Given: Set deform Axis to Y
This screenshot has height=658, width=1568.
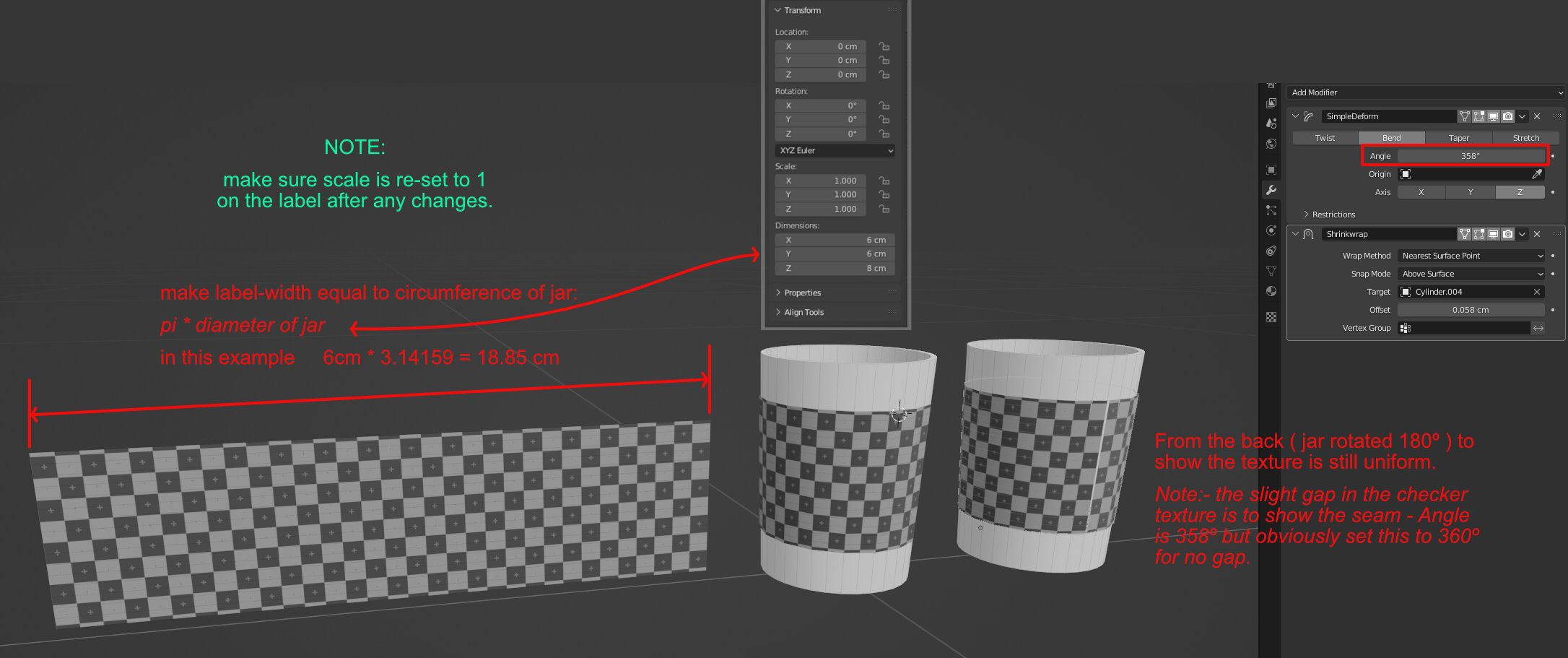Looking at the screenshot, I should tap(1471, 192).
